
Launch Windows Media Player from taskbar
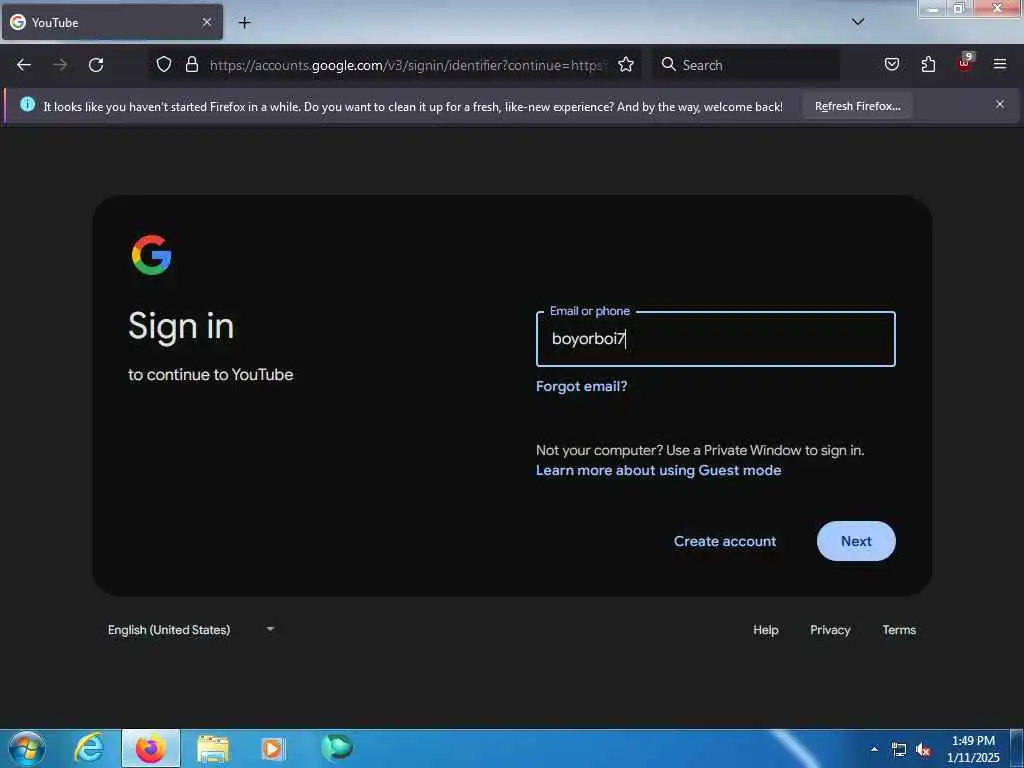[x=273, y=748]
